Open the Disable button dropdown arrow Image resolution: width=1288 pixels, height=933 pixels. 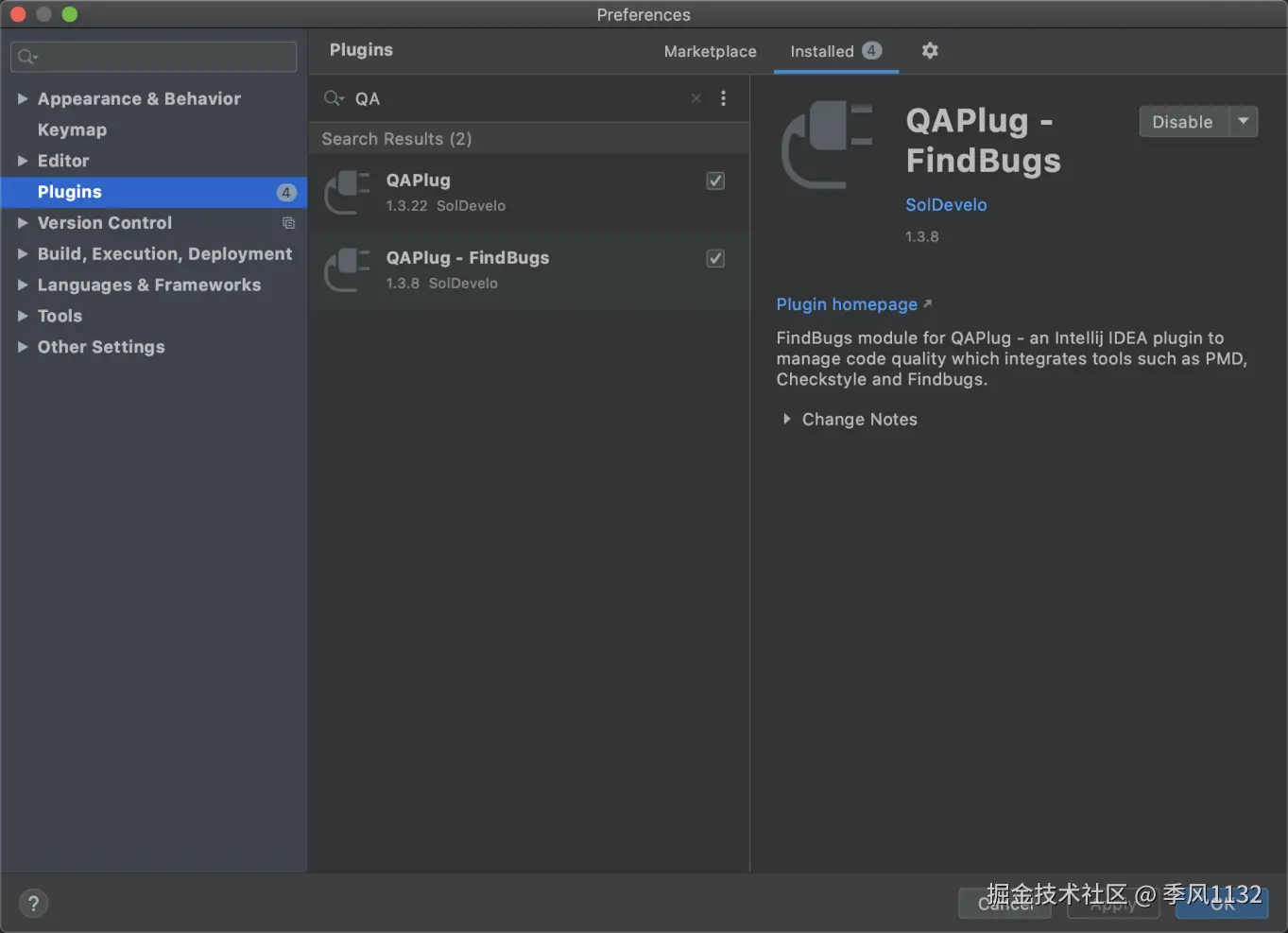click(1244, 121)
